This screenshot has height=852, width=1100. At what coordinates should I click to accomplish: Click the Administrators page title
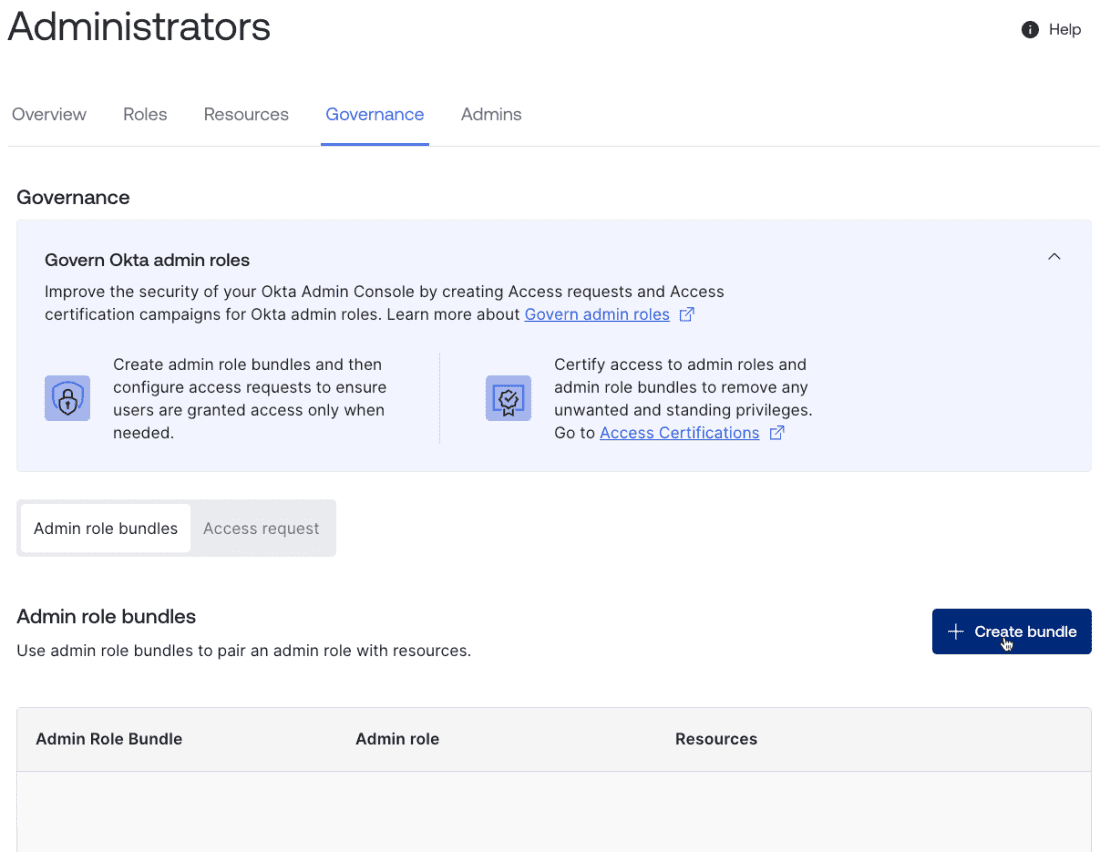pos(139,27)
